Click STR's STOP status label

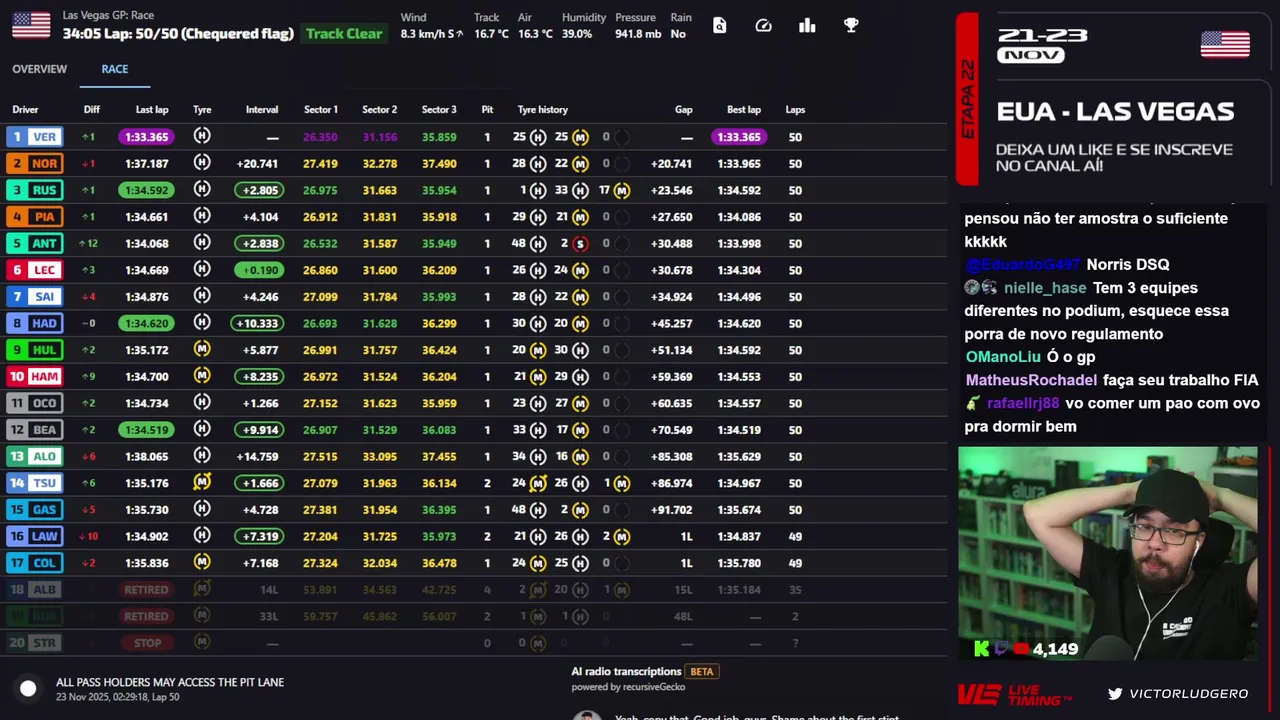[147, 643]
